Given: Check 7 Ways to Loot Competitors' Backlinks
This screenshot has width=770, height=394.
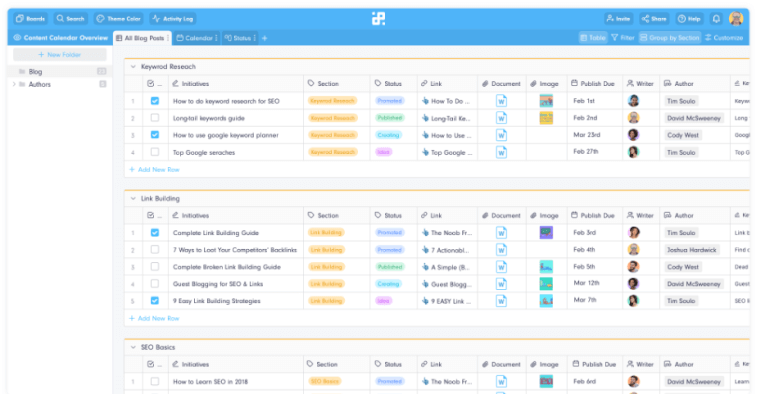Looking at the screenshot, I should [155, 250].
